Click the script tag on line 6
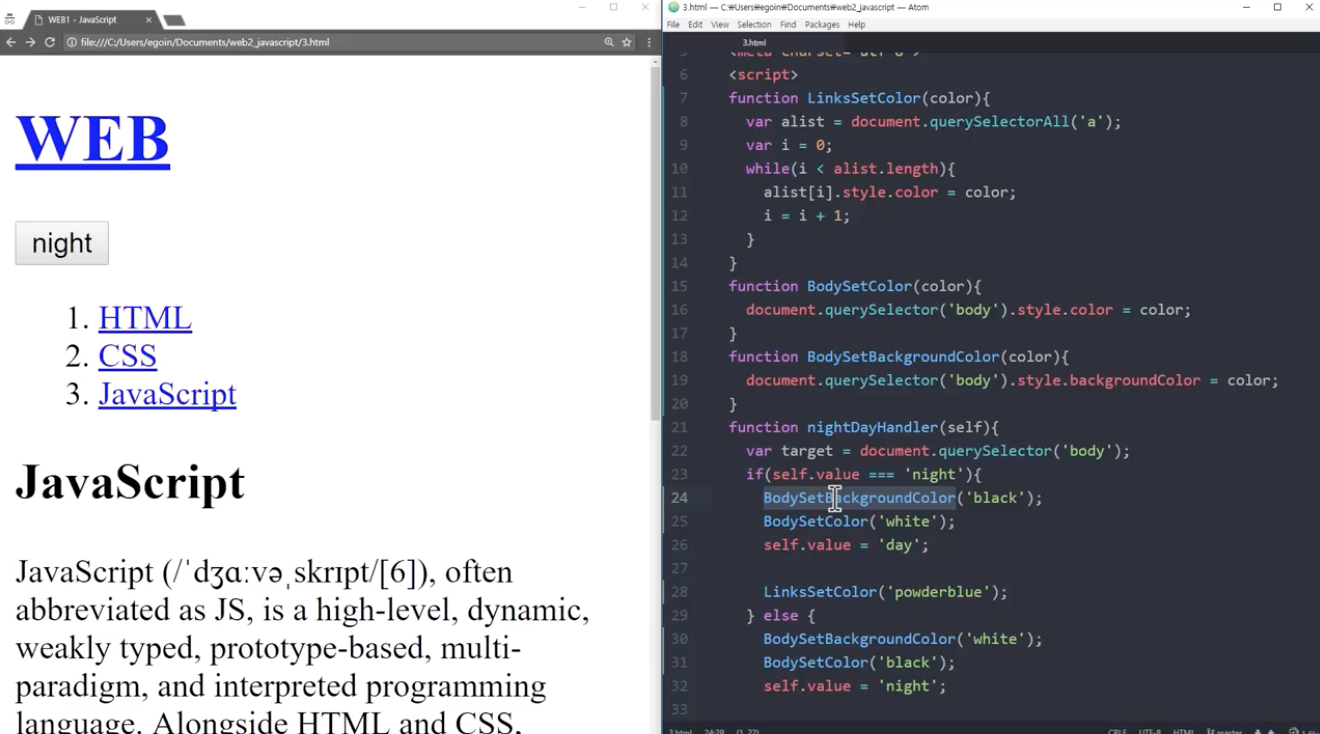The height and width of the screenshot is (734, 1320). [x=763, y=75]
